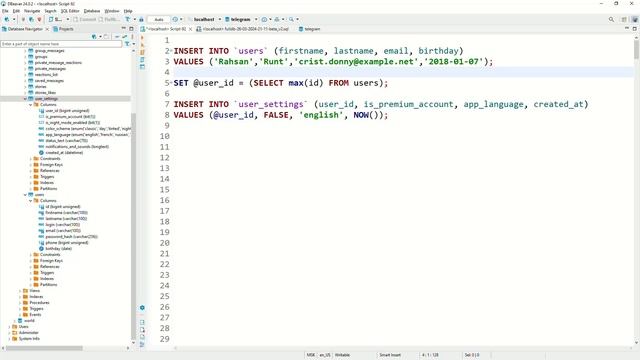
Task: Click the navigator filter funnel icon
Action: tap(127, 44)
